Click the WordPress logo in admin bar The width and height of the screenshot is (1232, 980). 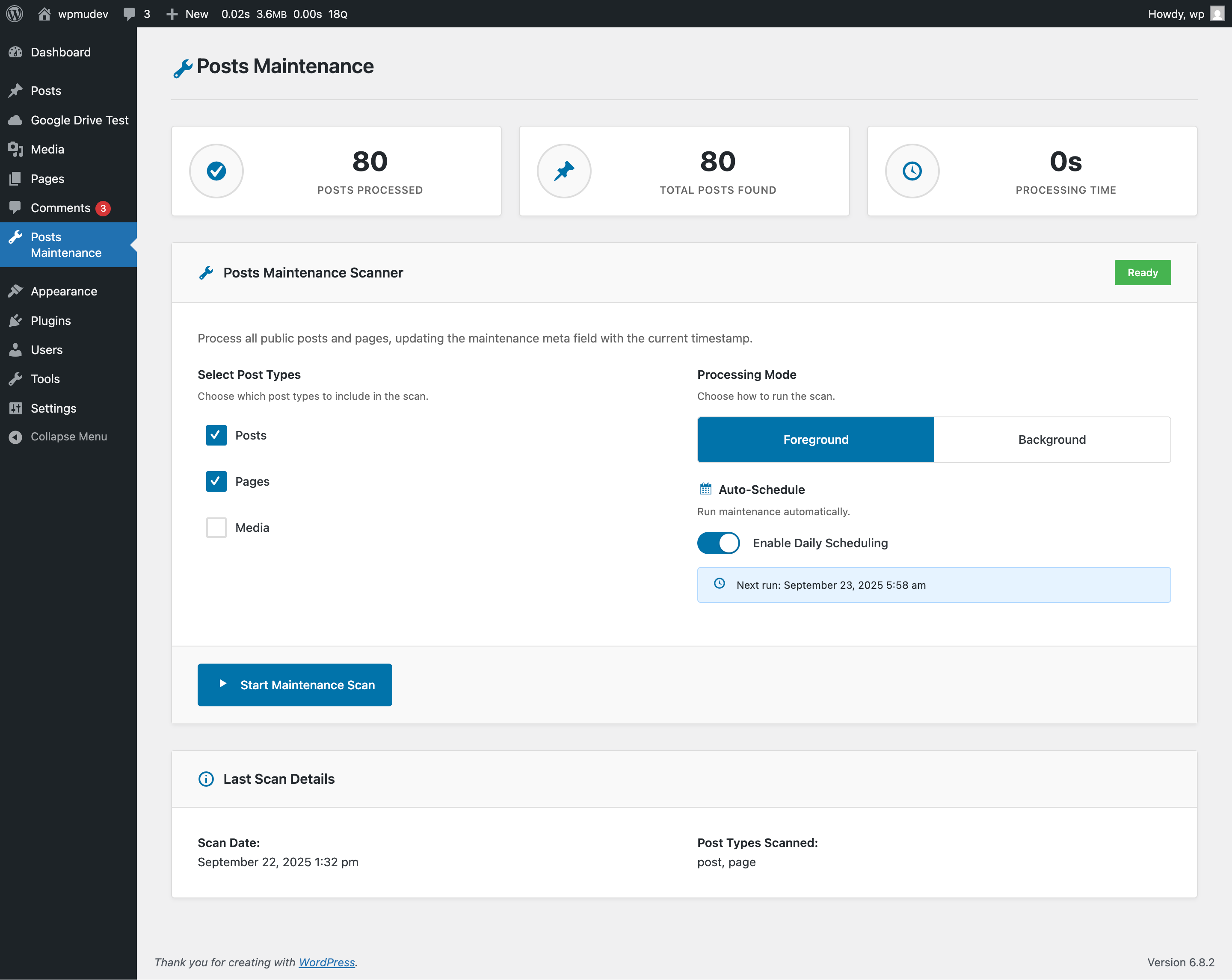14,14
